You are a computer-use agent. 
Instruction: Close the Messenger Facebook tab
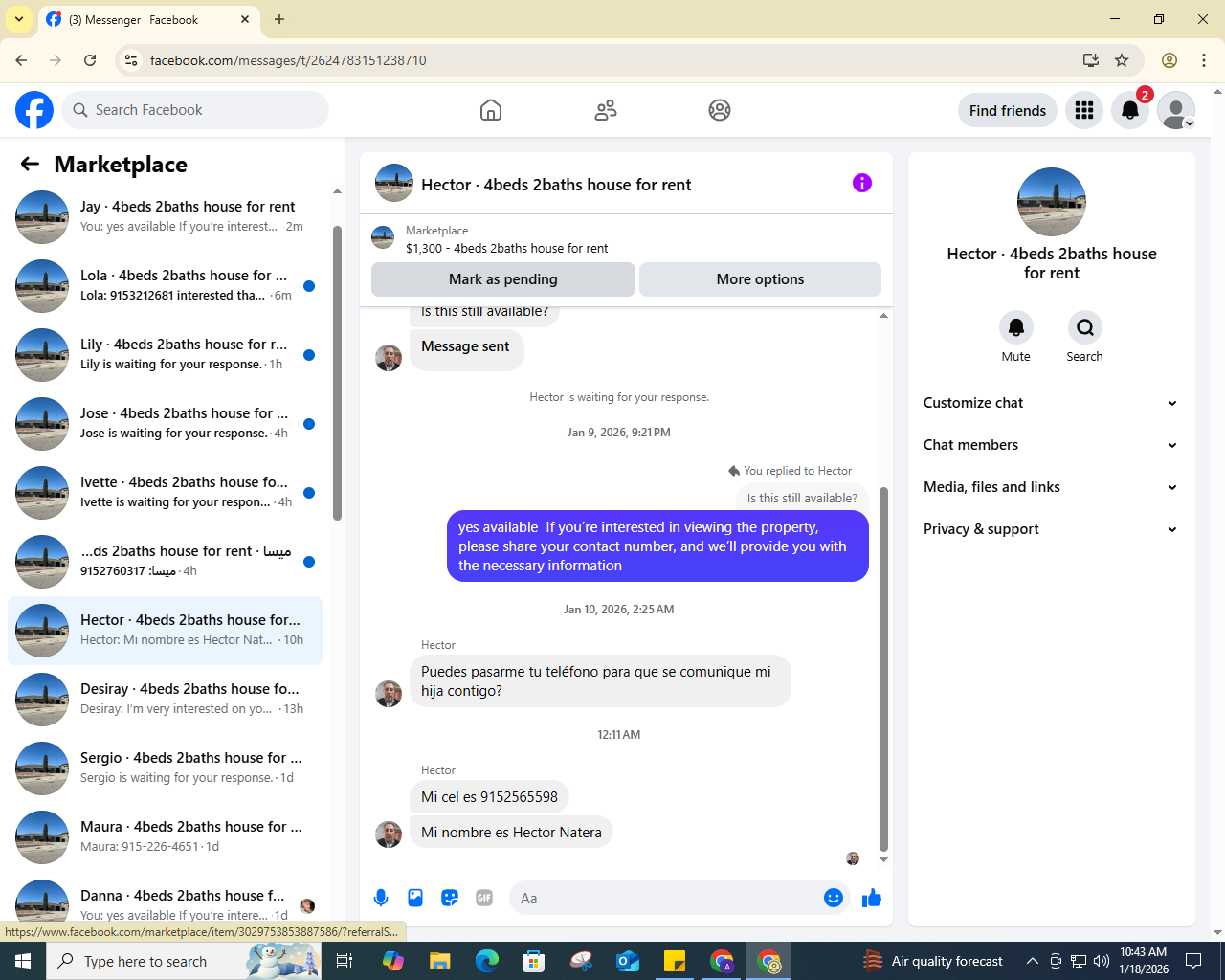pyautogui.click(x=245, y=19)
